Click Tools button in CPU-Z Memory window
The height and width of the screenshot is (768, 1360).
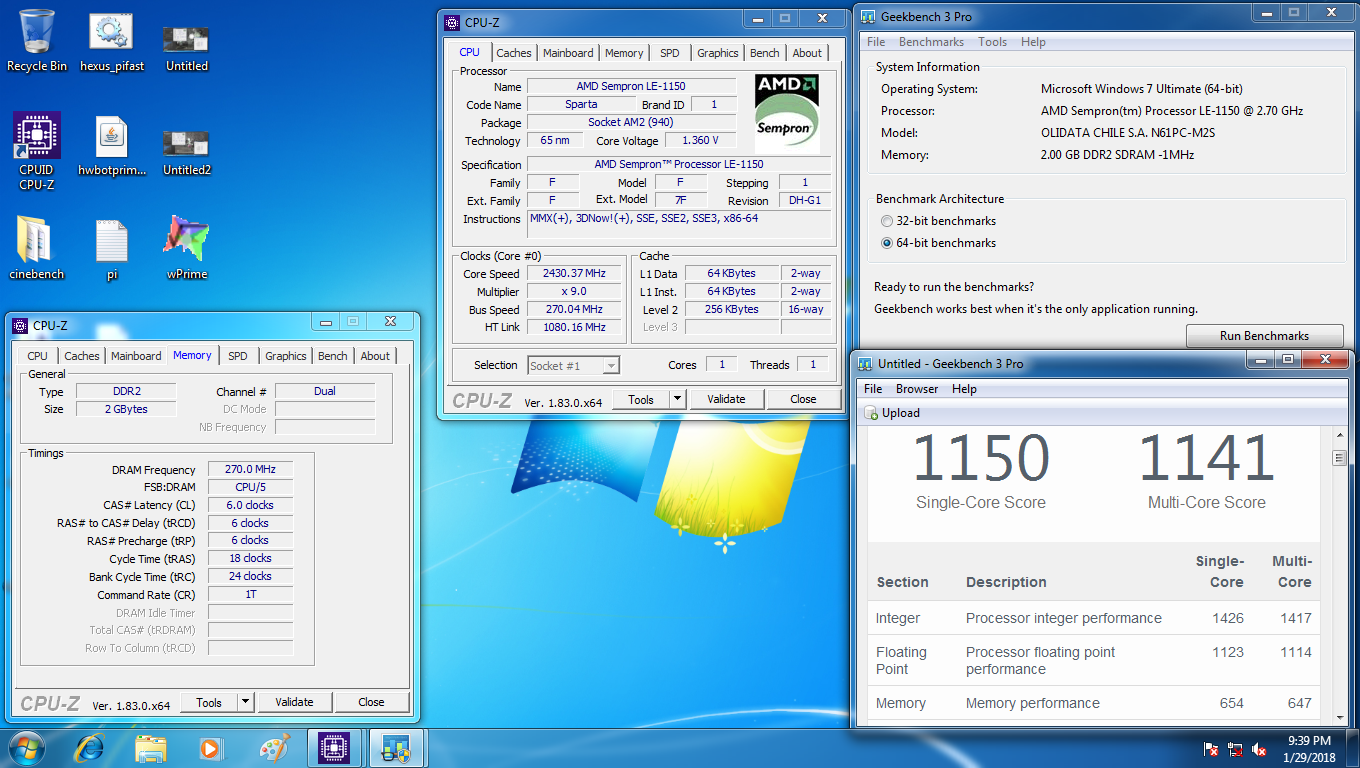pos(209,702)
